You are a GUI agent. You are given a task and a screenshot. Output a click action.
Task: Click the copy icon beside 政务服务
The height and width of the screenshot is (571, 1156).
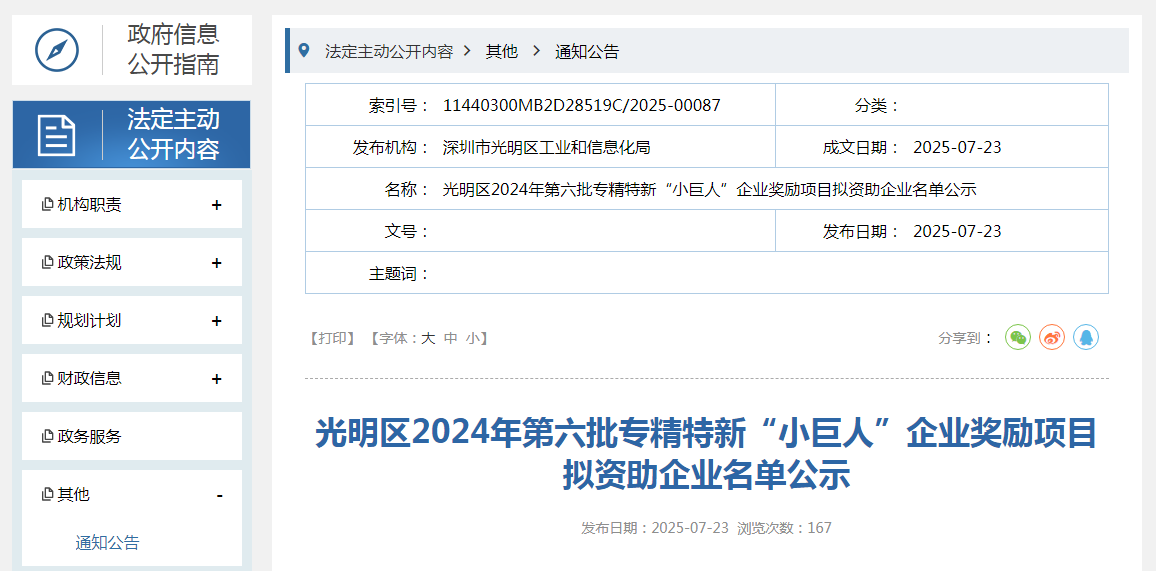pos(48,437)
